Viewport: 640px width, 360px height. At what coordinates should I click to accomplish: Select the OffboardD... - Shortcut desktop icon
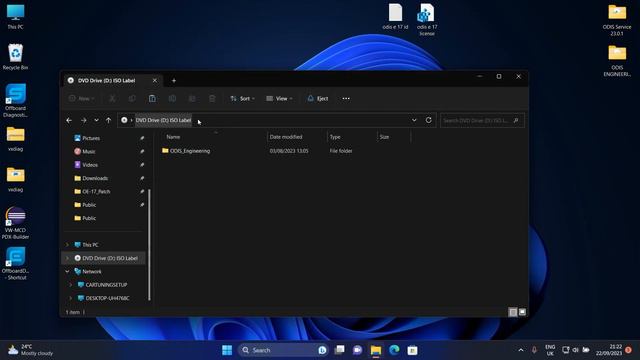click(16, 264)
